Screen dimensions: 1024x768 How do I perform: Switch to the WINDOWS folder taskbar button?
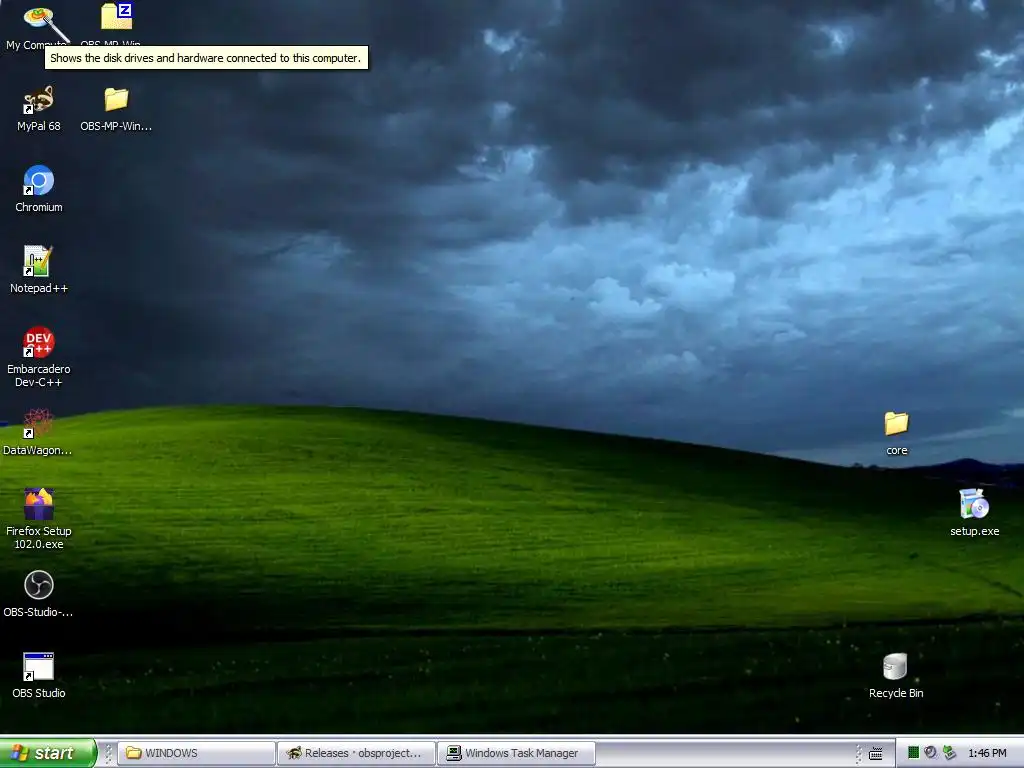click(199, 753)
